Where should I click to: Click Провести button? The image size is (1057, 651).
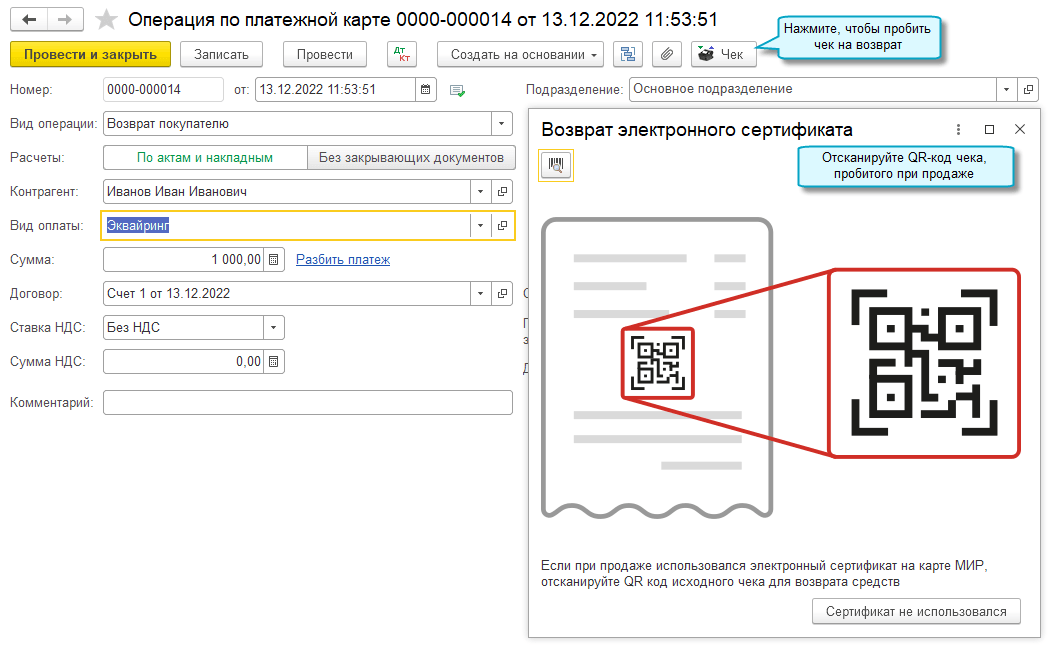(325, 55)
